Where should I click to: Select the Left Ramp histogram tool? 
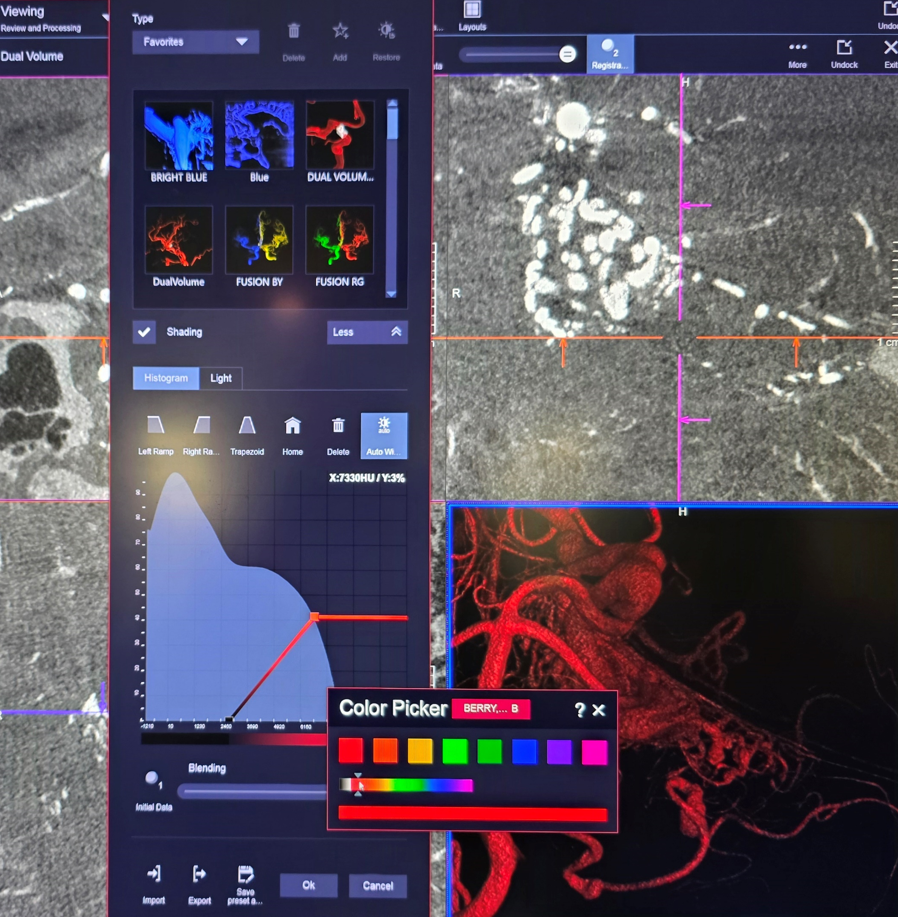coord(156,428)
